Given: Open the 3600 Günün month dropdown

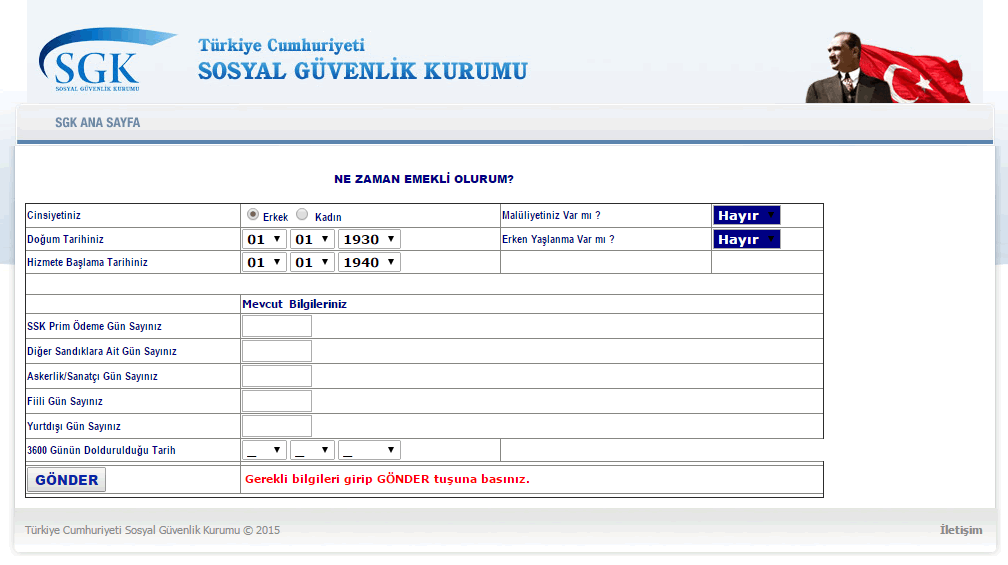Looking at the screenshot, I should pos(312,450).
